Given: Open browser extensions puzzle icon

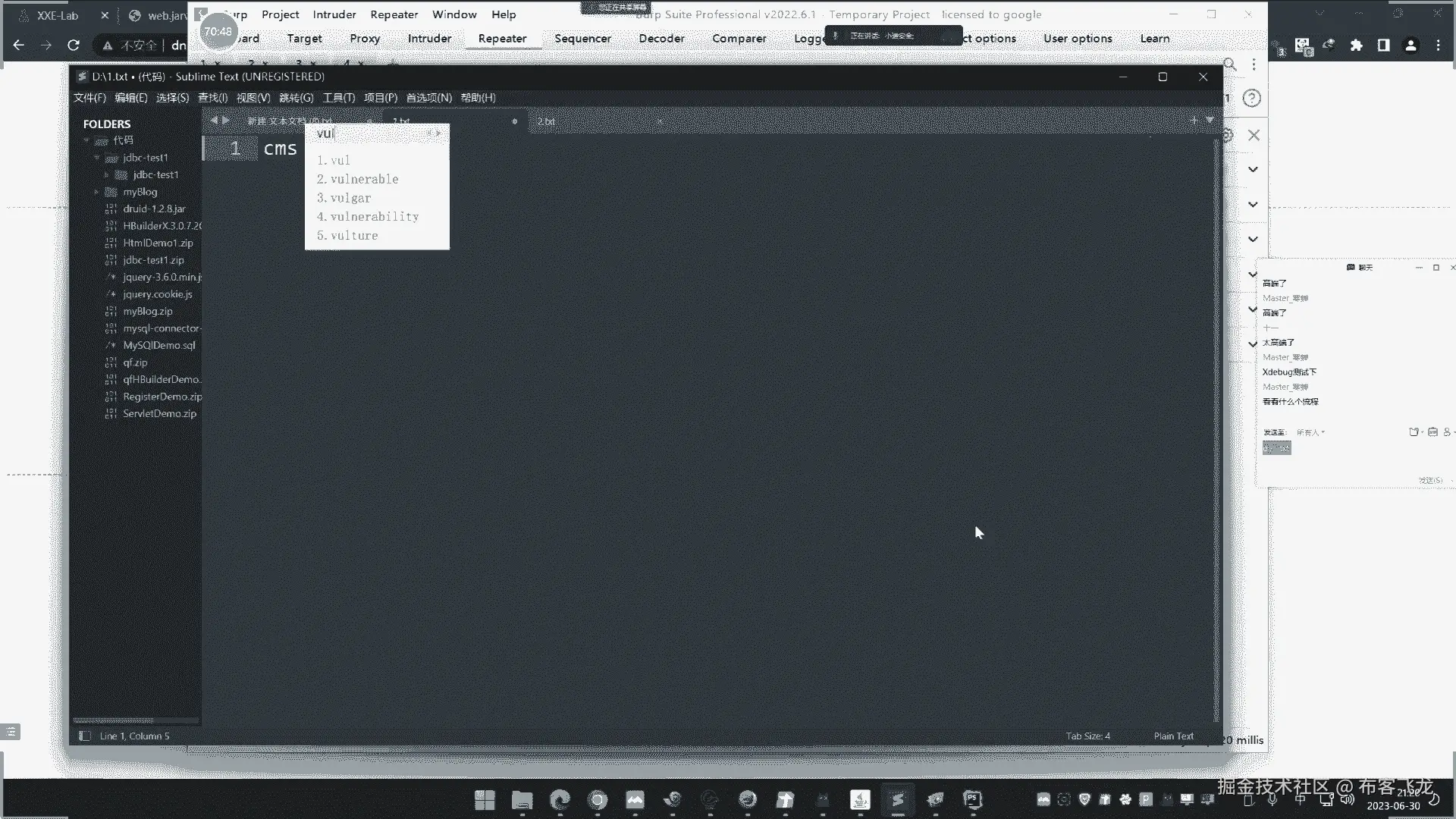Looking at the screenshot, I should coord(1356,45).
